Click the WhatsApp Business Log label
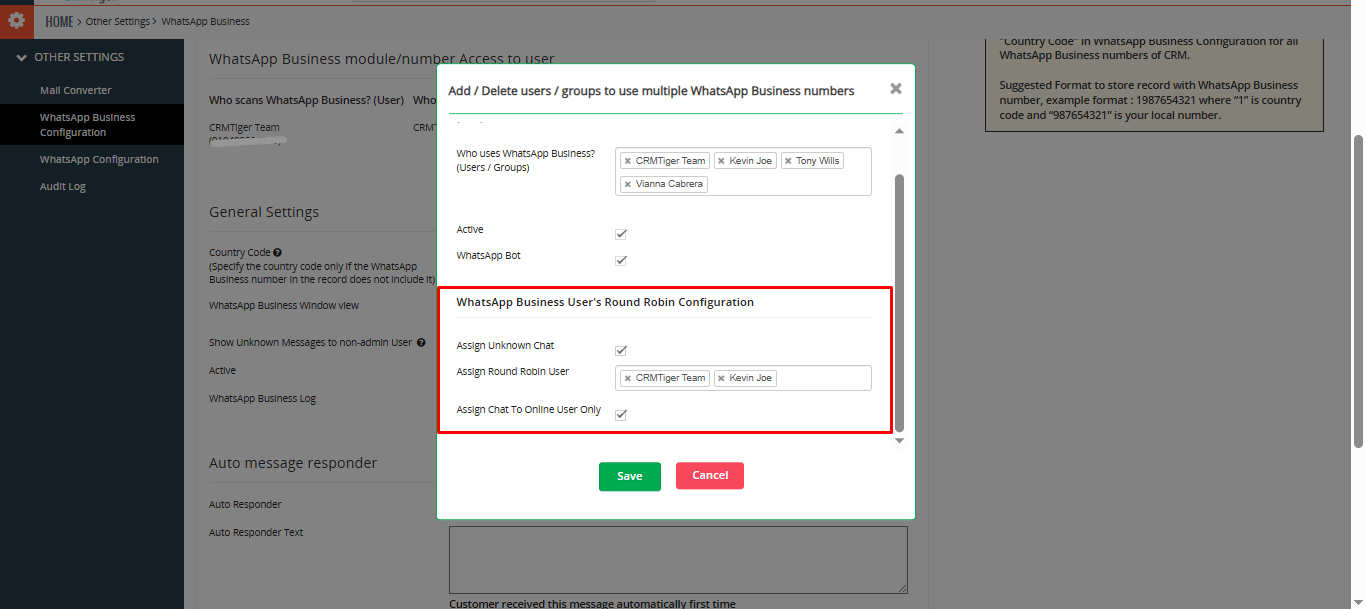1365x609 pixels. coord(262,398)
